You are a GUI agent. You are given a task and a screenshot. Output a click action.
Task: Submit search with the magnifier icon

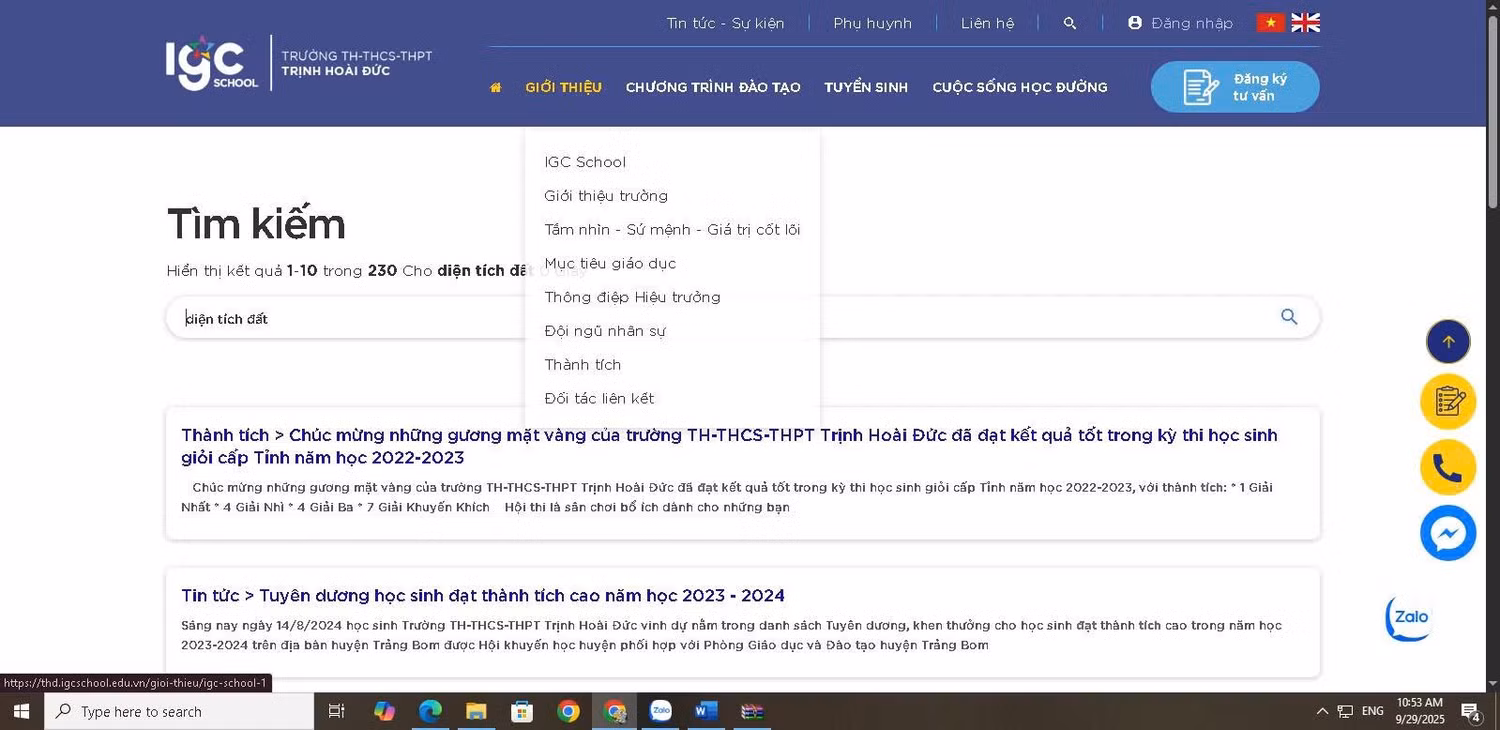pyautogui.click(x=1289, y=317)
